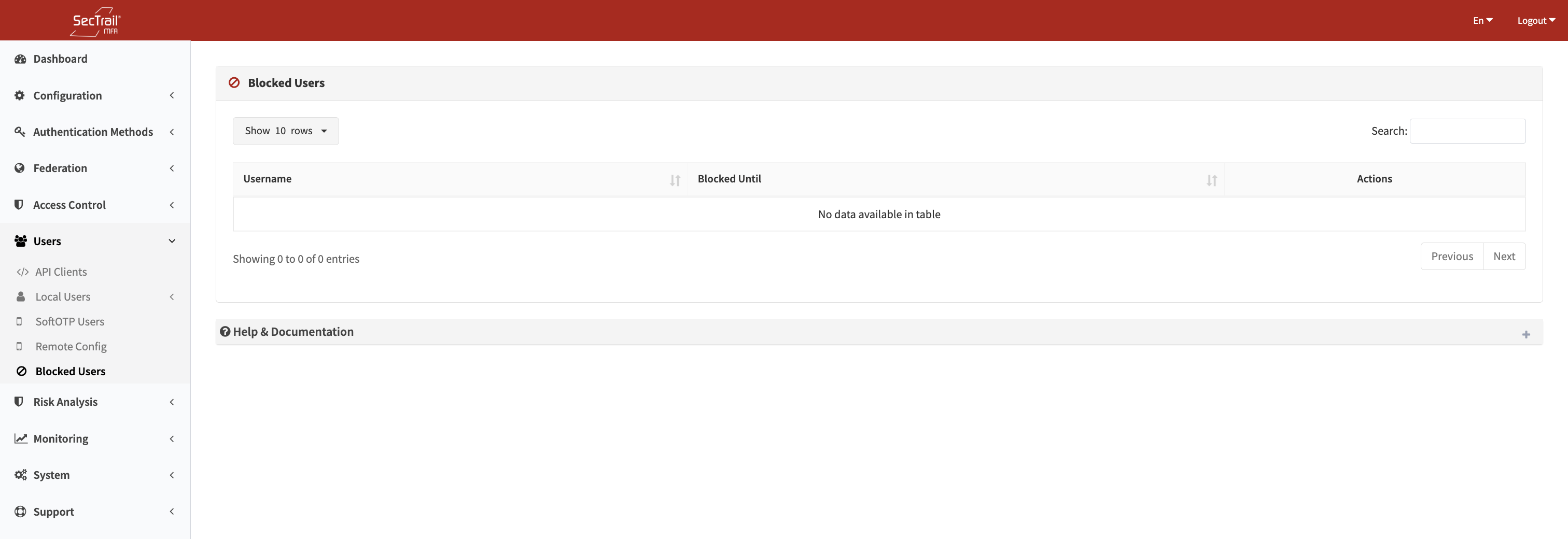Click into the Search input field
The height and width of the screenshot is (539, 1568).
[1467, 132]
